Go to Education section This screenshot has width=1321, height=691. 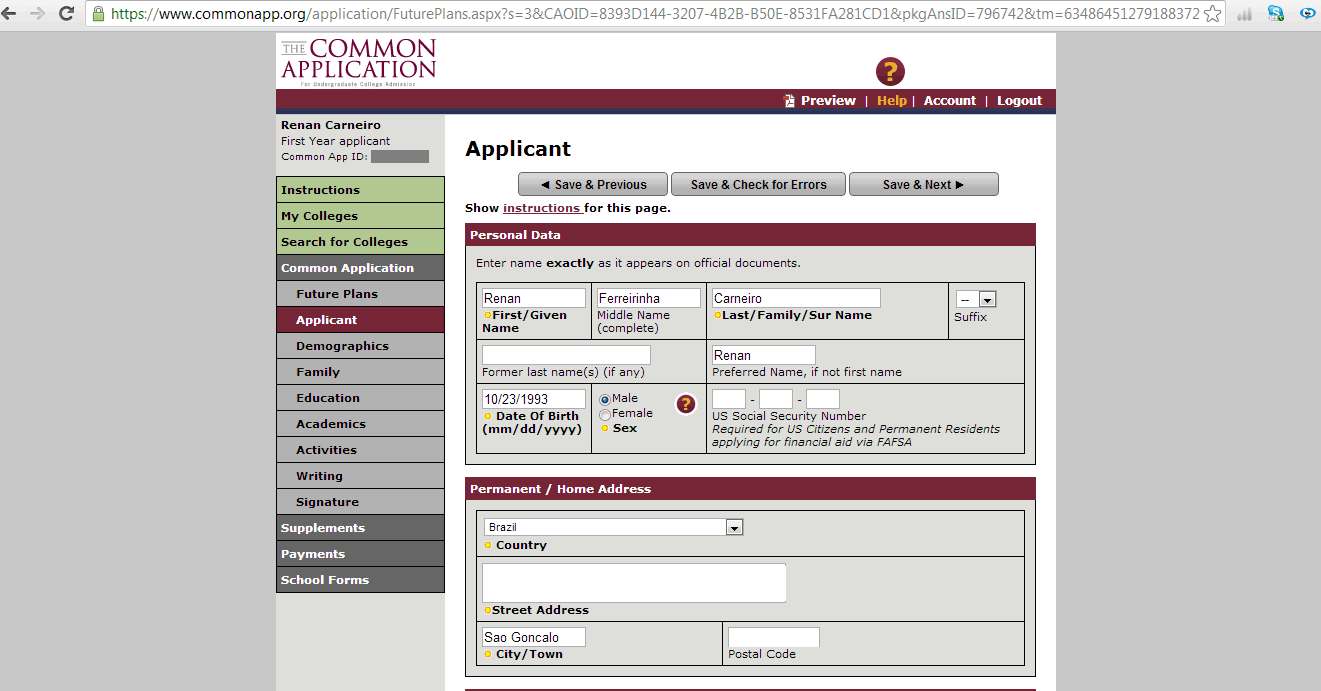[360, 398]
